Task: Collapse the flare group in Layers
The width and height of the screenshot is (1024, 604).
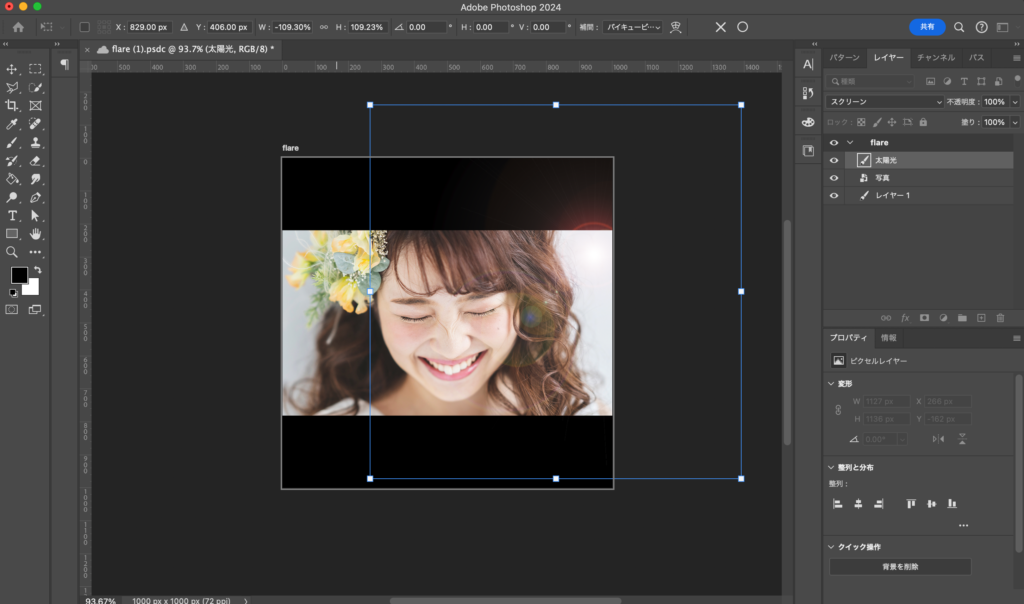Action: tap(850, 143)
